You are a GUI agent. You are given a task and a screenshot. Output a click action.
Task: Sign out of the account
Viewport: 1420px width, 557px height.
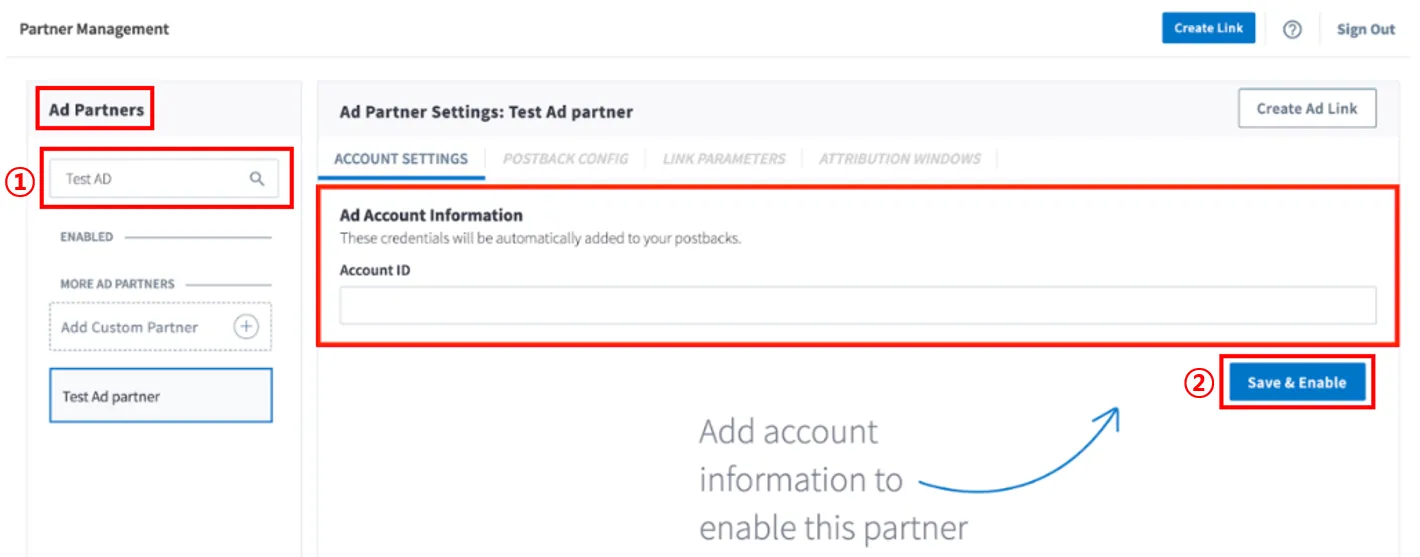coord(1365,29)
